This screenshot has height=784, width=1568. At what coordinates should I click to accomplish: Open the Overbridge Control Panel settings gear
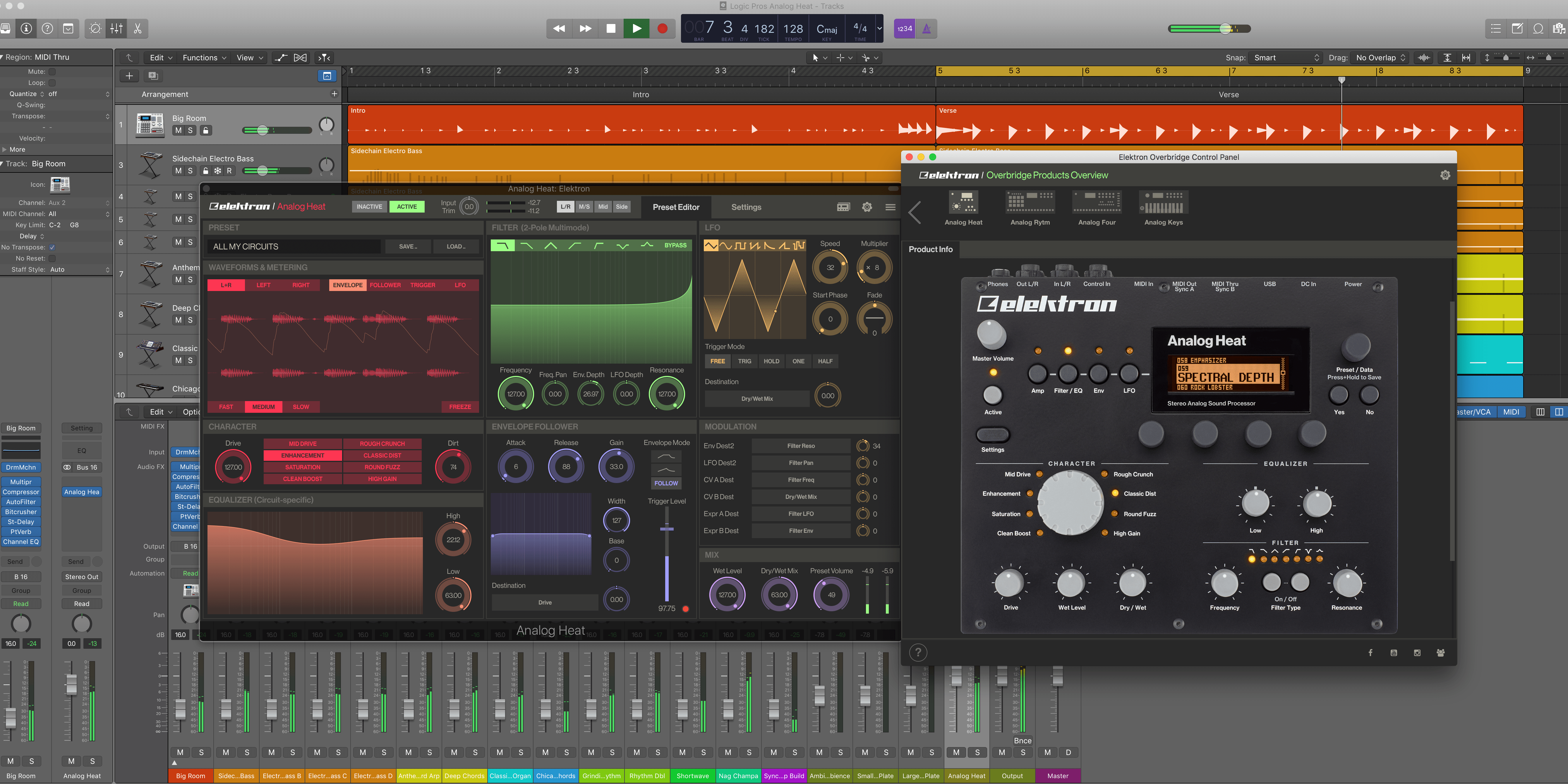tap(1446, 175)
